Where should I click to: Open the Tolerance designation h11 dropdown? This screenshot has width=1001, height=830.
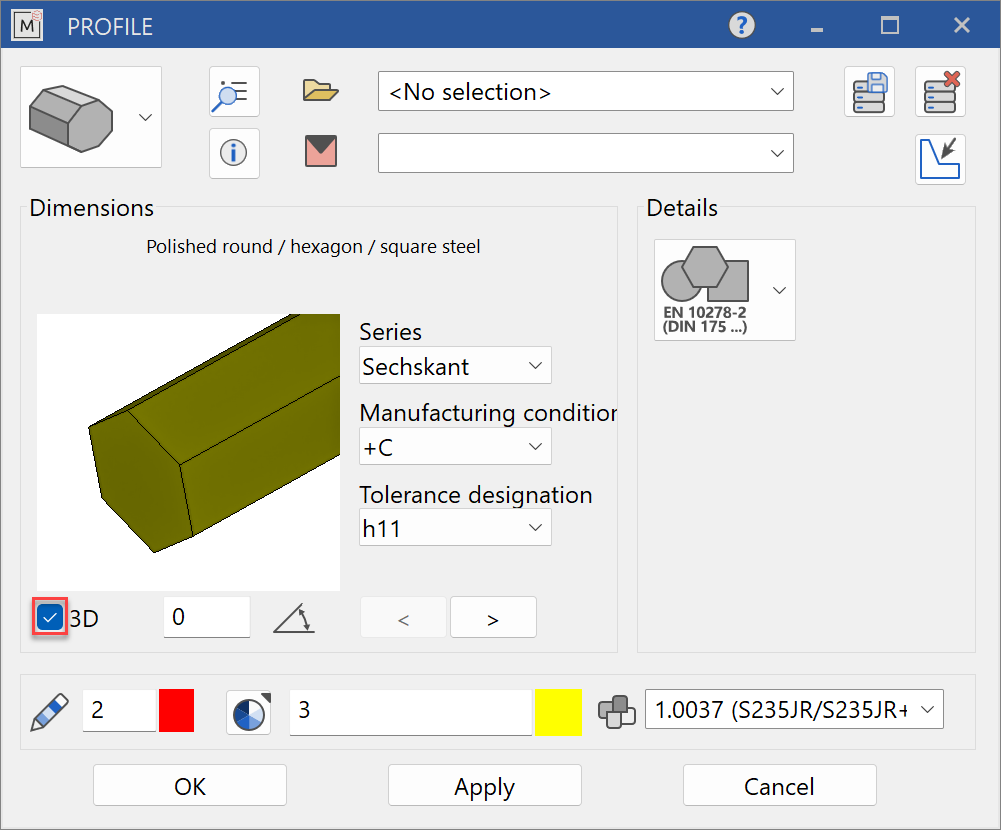pos(455,527)
